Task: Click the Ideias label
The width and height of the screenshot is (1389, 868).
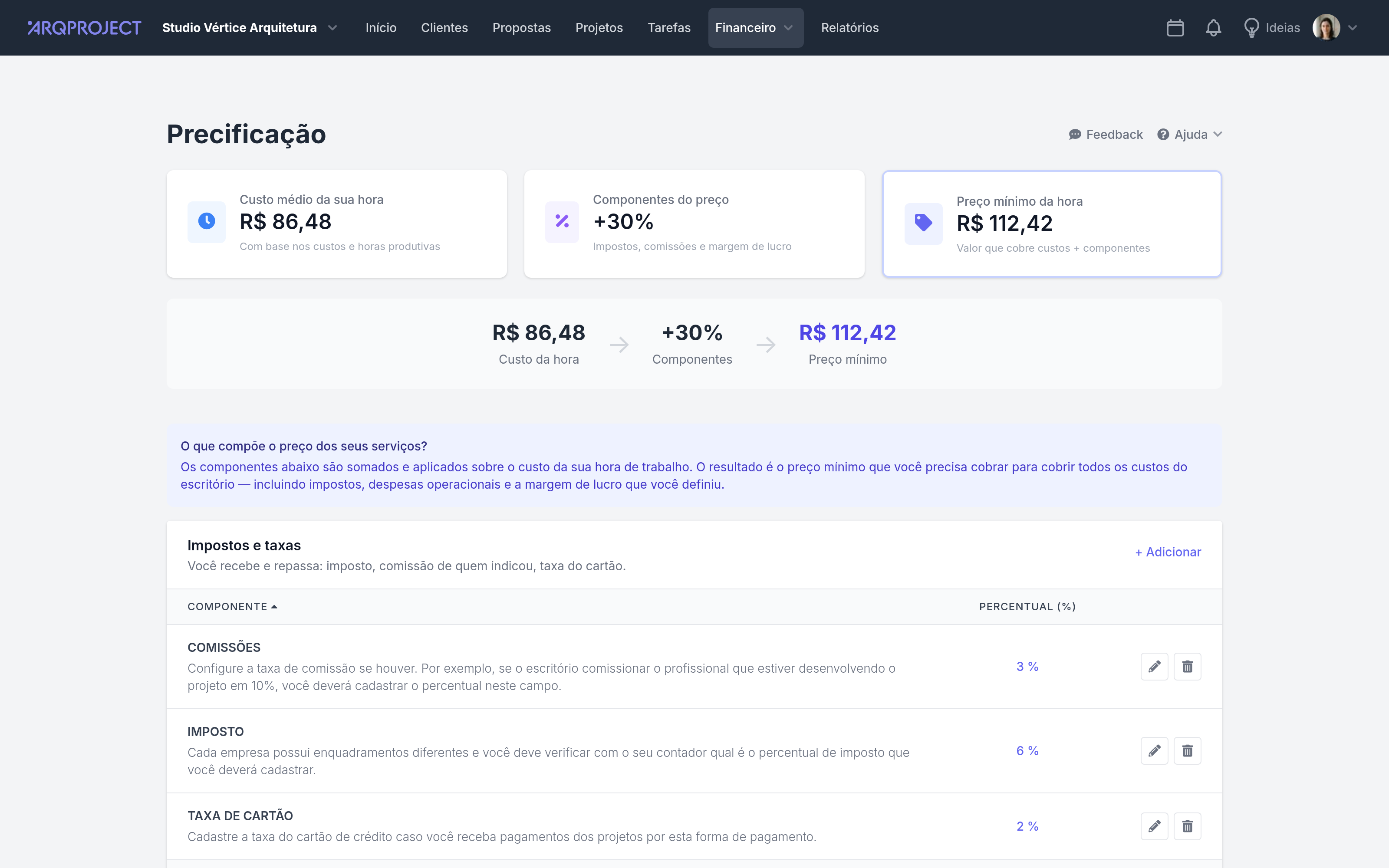Action: (1283, 27)
